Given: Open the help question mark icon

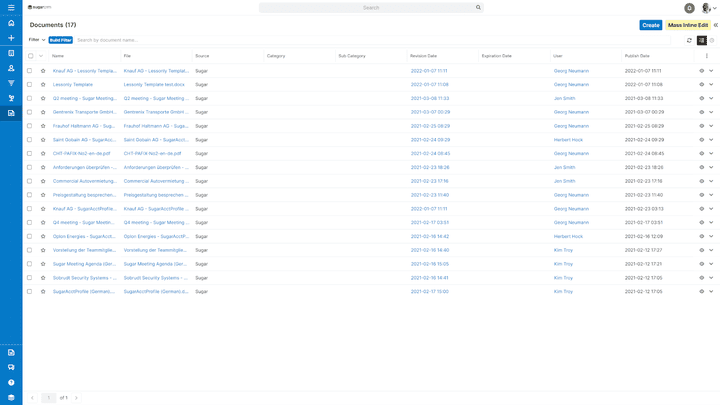Looking at the screenshot, I should click(x=11, y=382).
